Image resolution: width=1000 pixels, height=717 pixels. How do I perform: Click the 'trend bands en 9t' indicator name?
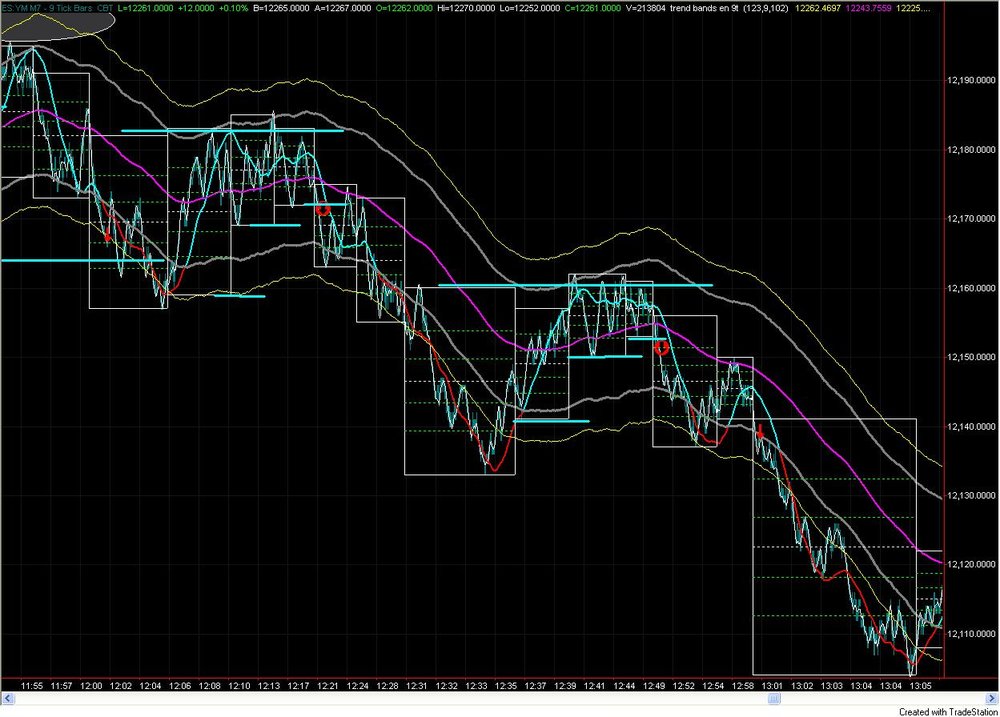(704, 8)
